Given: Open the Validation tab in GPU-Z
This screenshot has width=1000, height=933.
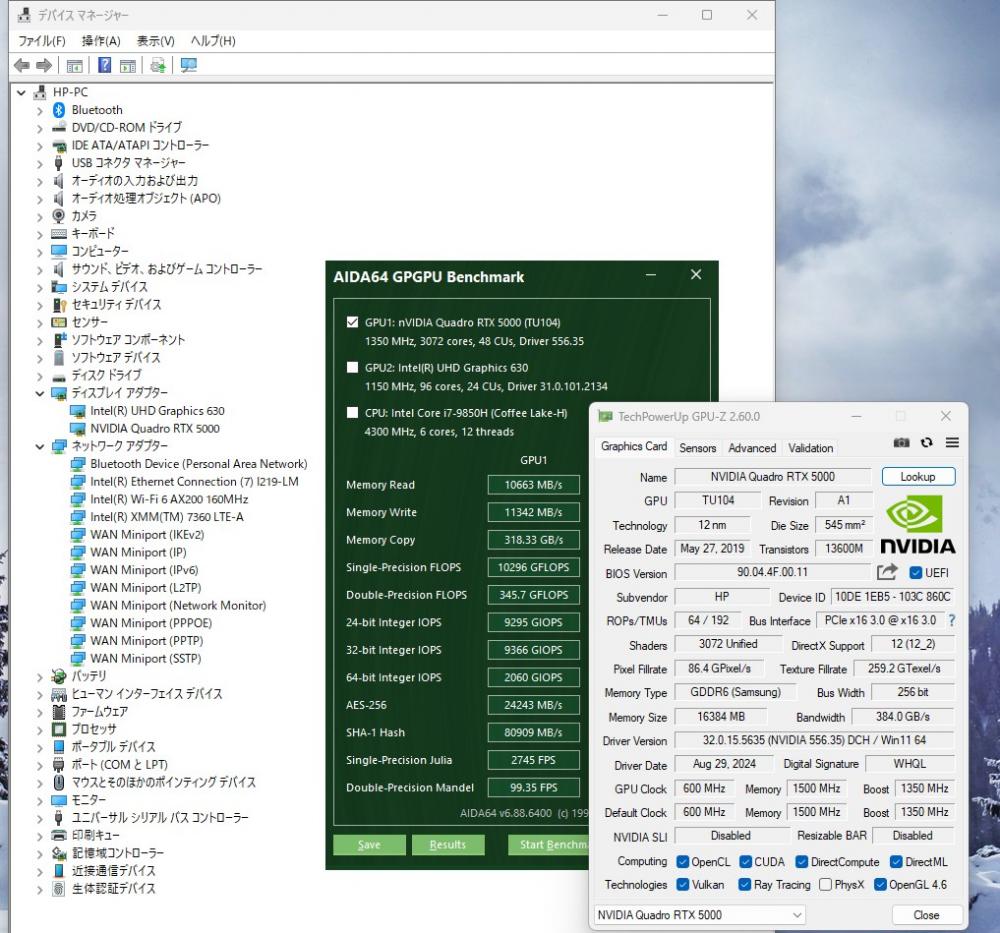Looking at the screenshot, I should click(x=811, y=448).
